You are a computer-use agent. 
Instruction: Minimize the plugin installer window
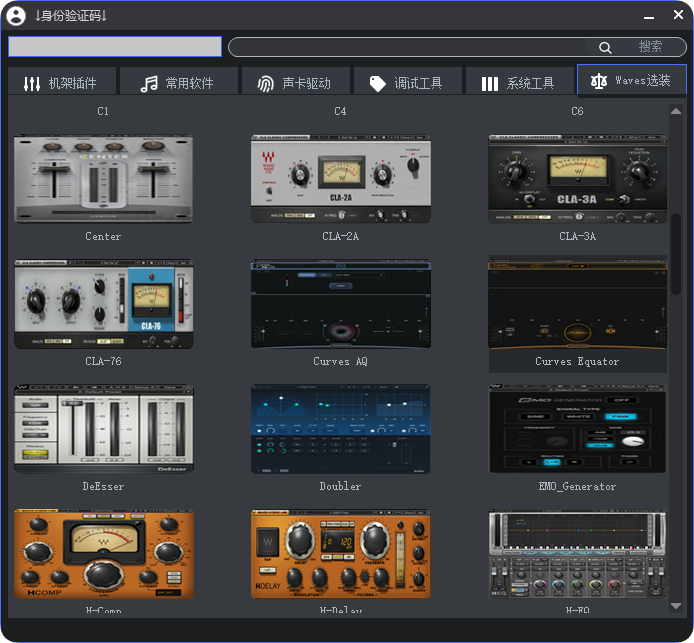649,16
